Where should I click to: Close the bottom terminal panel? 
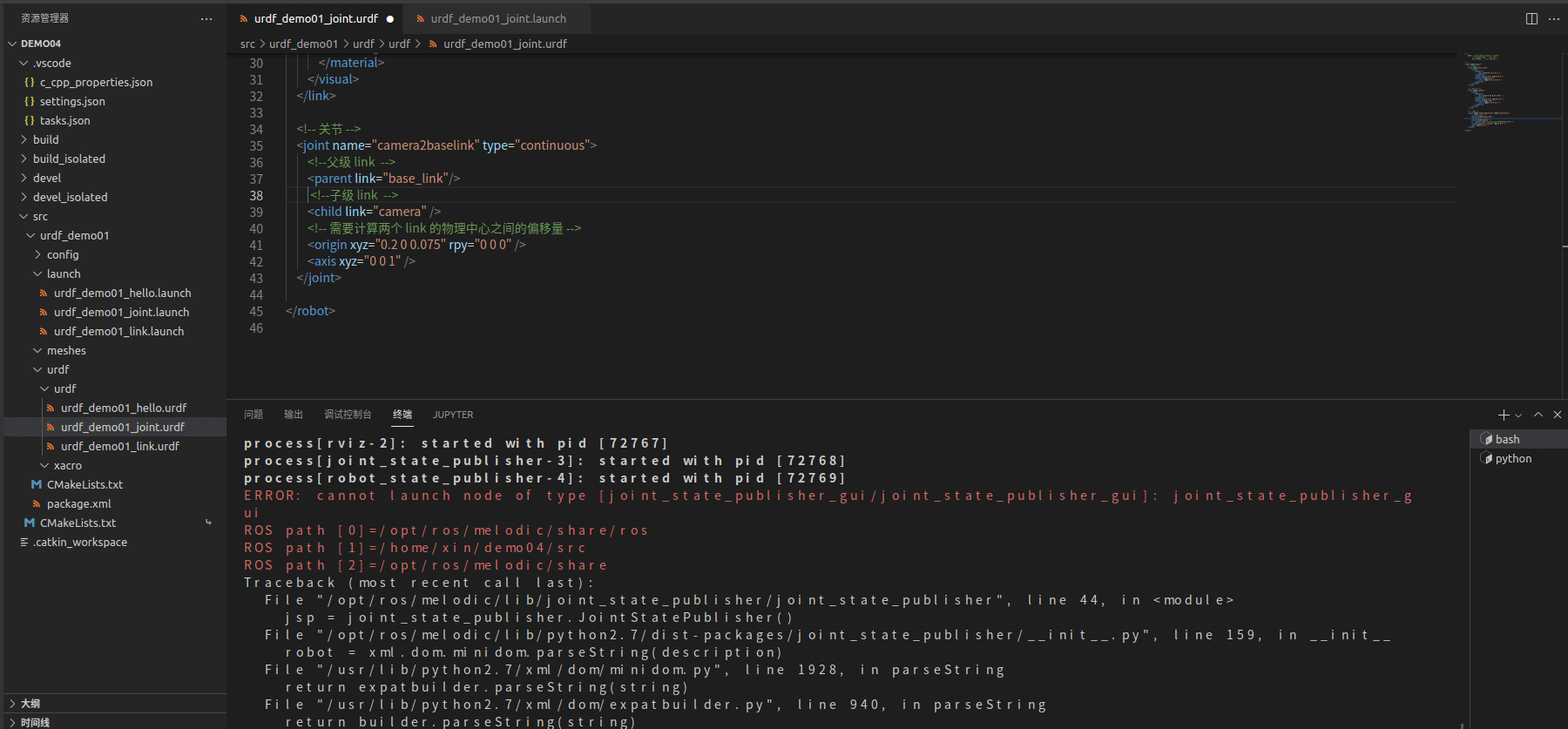pyautogui.click(x=1558, y=415)
